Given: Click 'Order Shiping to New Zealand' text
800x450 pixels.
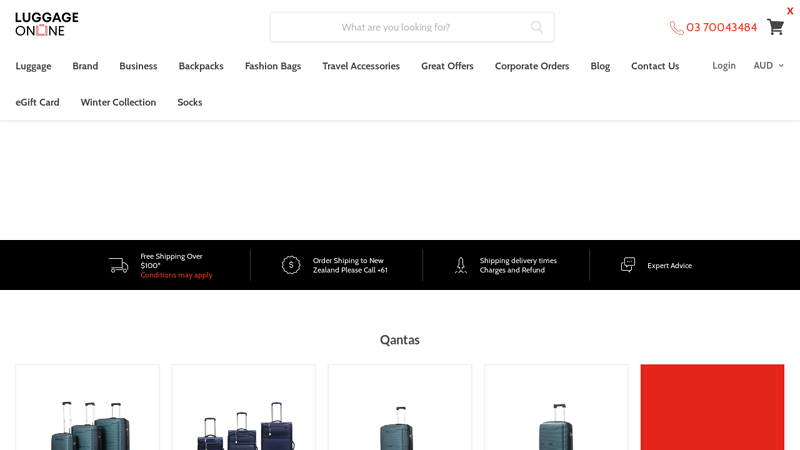Looking at the screenshot, I should 350,265.
